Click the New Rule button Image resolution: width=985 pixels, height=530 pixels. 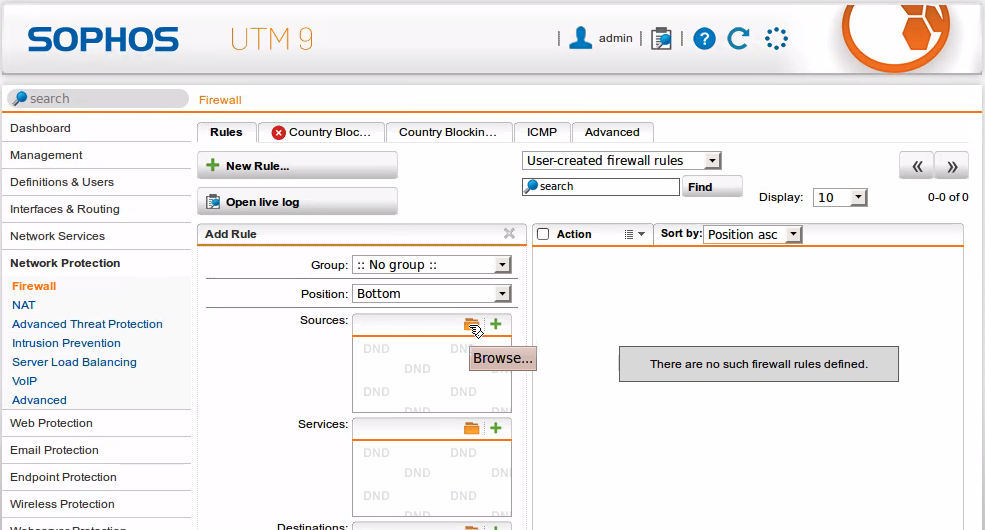tap(297, 166)
